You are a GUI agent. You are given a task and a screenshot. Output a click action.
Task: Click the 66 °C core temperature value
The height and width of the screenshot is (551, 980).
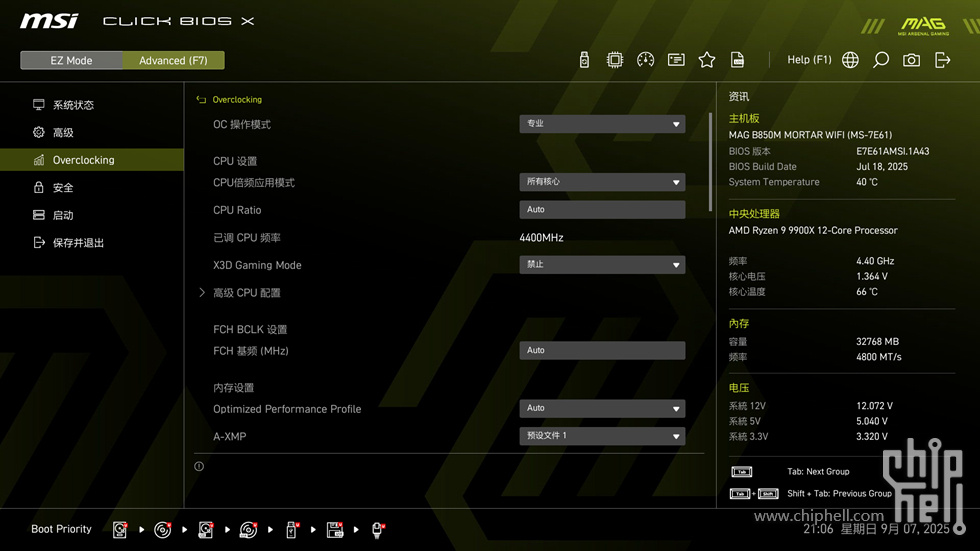(867, 292)
